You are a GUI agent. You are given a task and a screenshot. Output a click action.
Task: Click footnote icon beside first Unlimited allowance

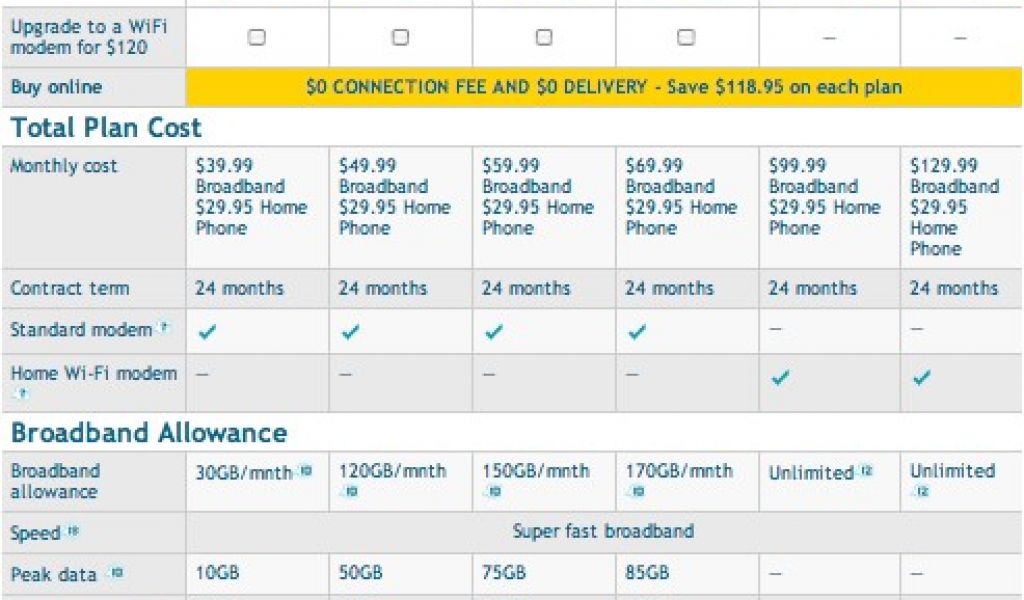coord(866,470)
